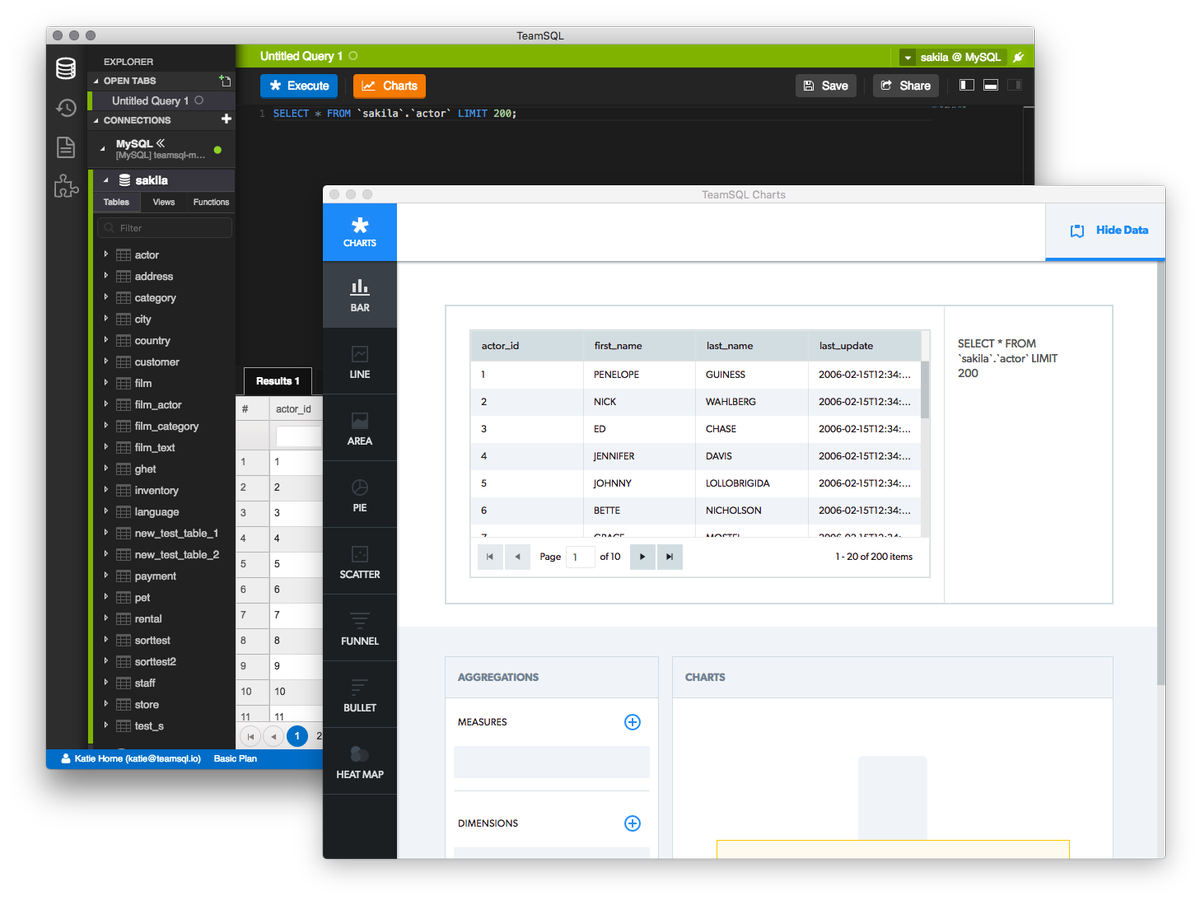1200x900 pixels.
Task: Go to first results page in main window
Action: click(251, 736)
